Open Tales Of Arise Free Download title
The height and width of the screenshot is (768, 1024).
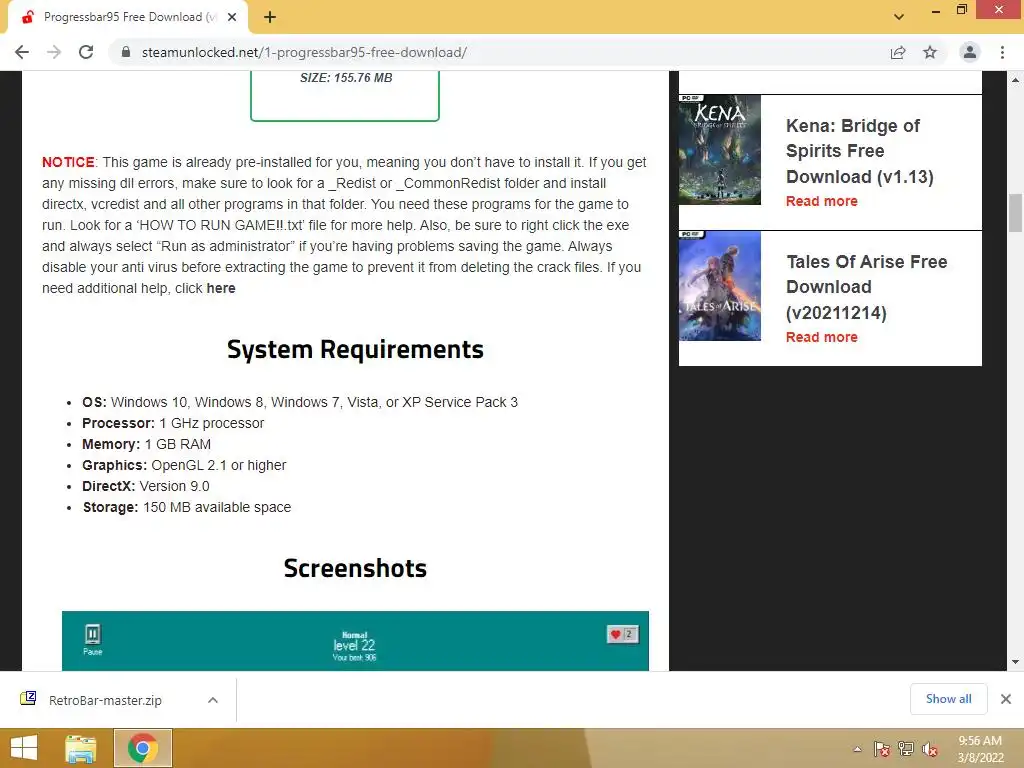[867, 287]
